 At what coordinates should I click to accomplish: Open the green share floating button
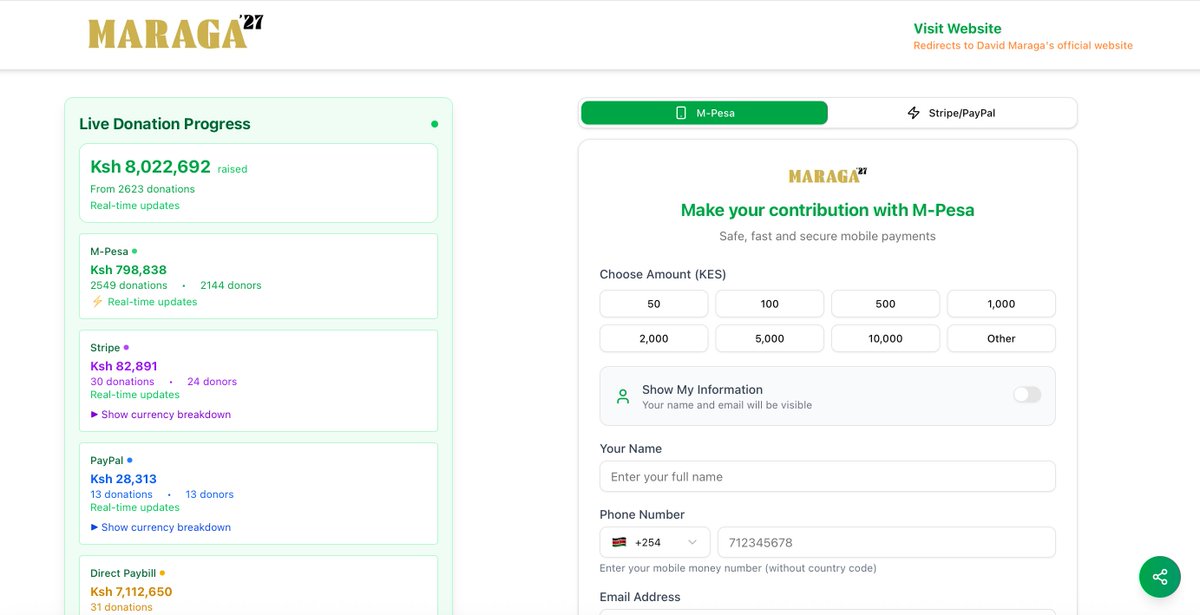click(1160, 576)
